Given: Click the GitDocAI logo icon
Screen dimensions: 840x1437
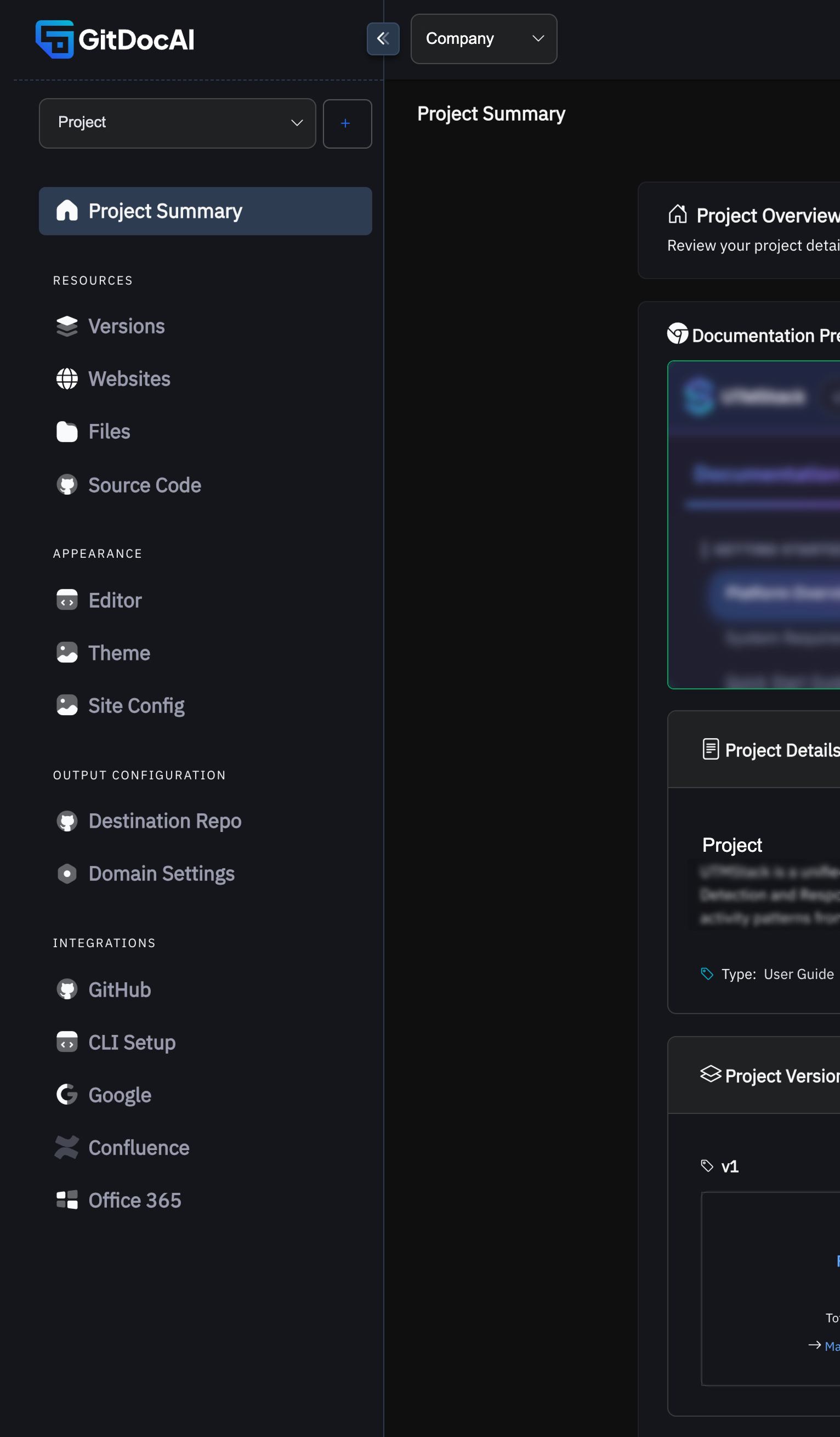Looking at the screenshot, I should (x=55, y=39).
